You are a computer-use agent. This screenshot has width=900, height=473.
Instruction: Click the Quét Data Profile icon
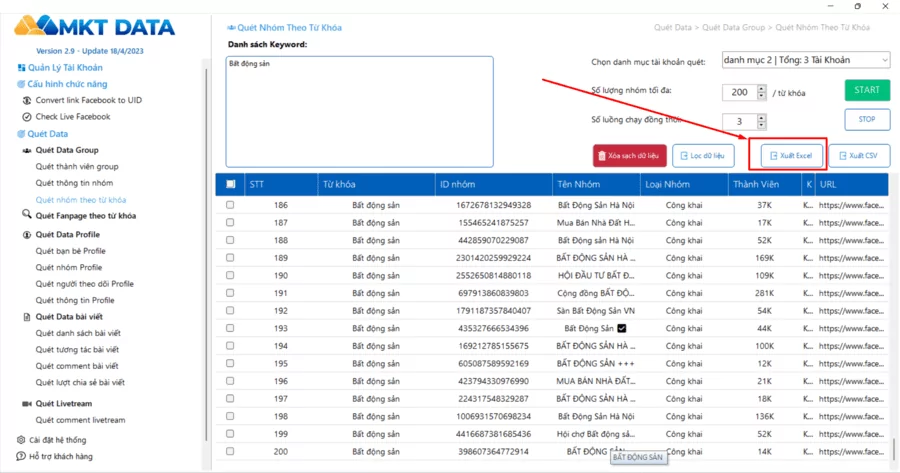(27, 235)
